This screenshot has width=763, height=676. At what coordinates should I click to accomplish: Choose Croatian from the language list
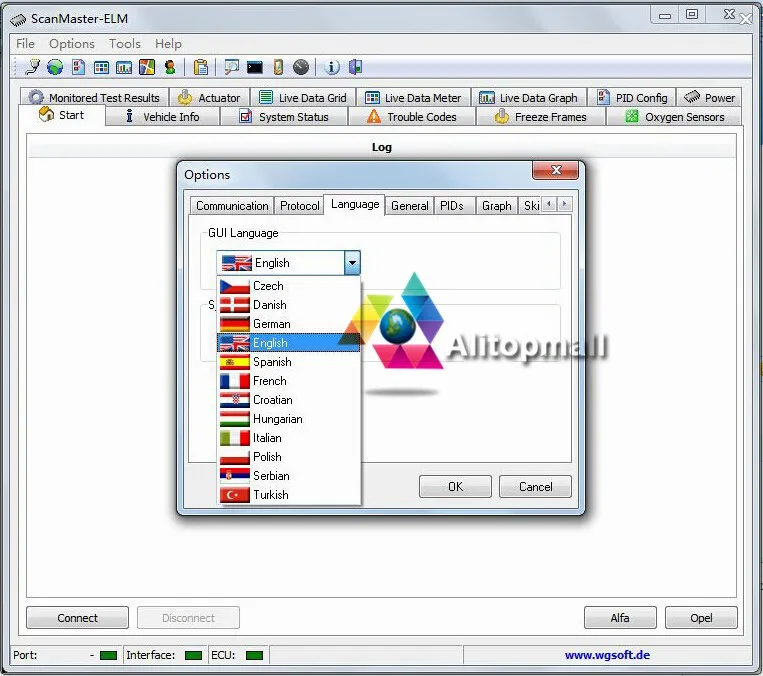[x=289, y=400]
